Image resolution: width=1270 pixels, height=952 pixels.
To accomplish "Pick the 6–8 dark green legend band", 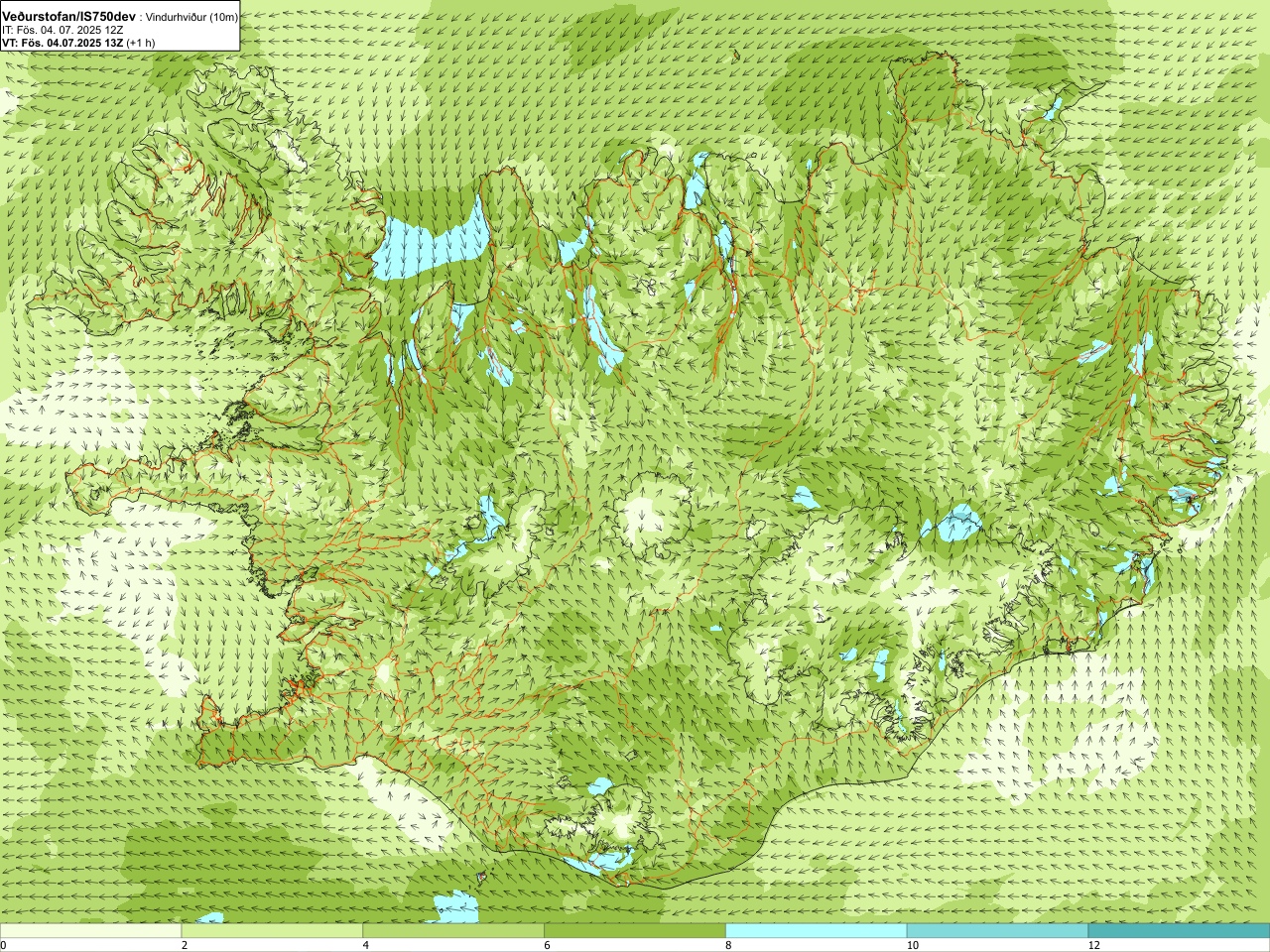I will coord(635,931).
